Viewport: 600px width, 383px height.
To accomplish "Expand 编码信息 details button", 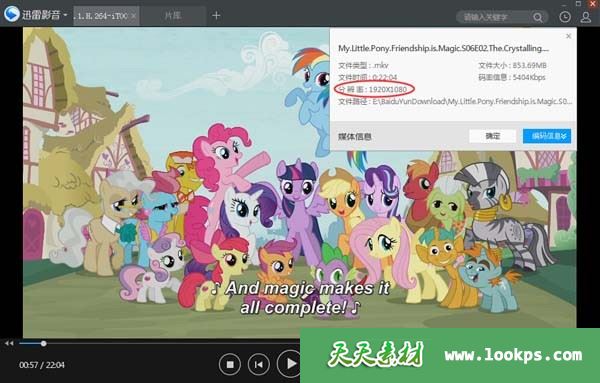I will (x=547, y=136).
